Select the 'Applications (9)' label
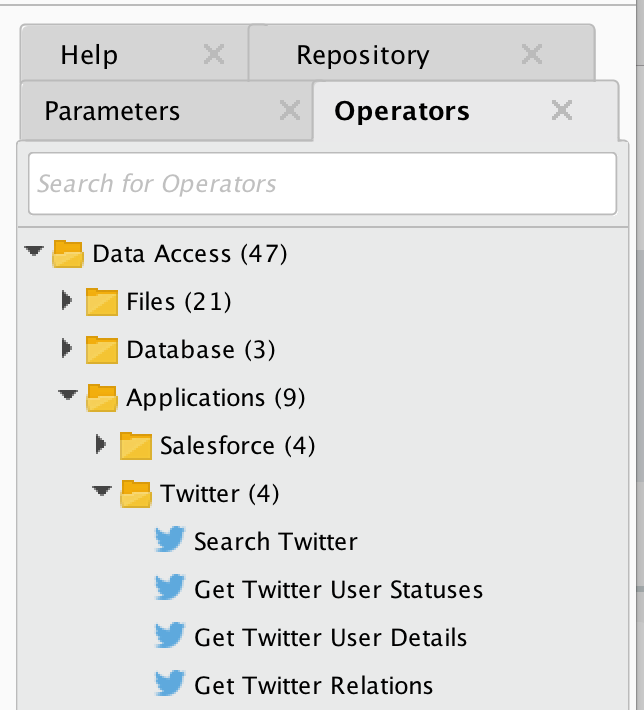Viewport: 644px width, 710px height. 216,398
